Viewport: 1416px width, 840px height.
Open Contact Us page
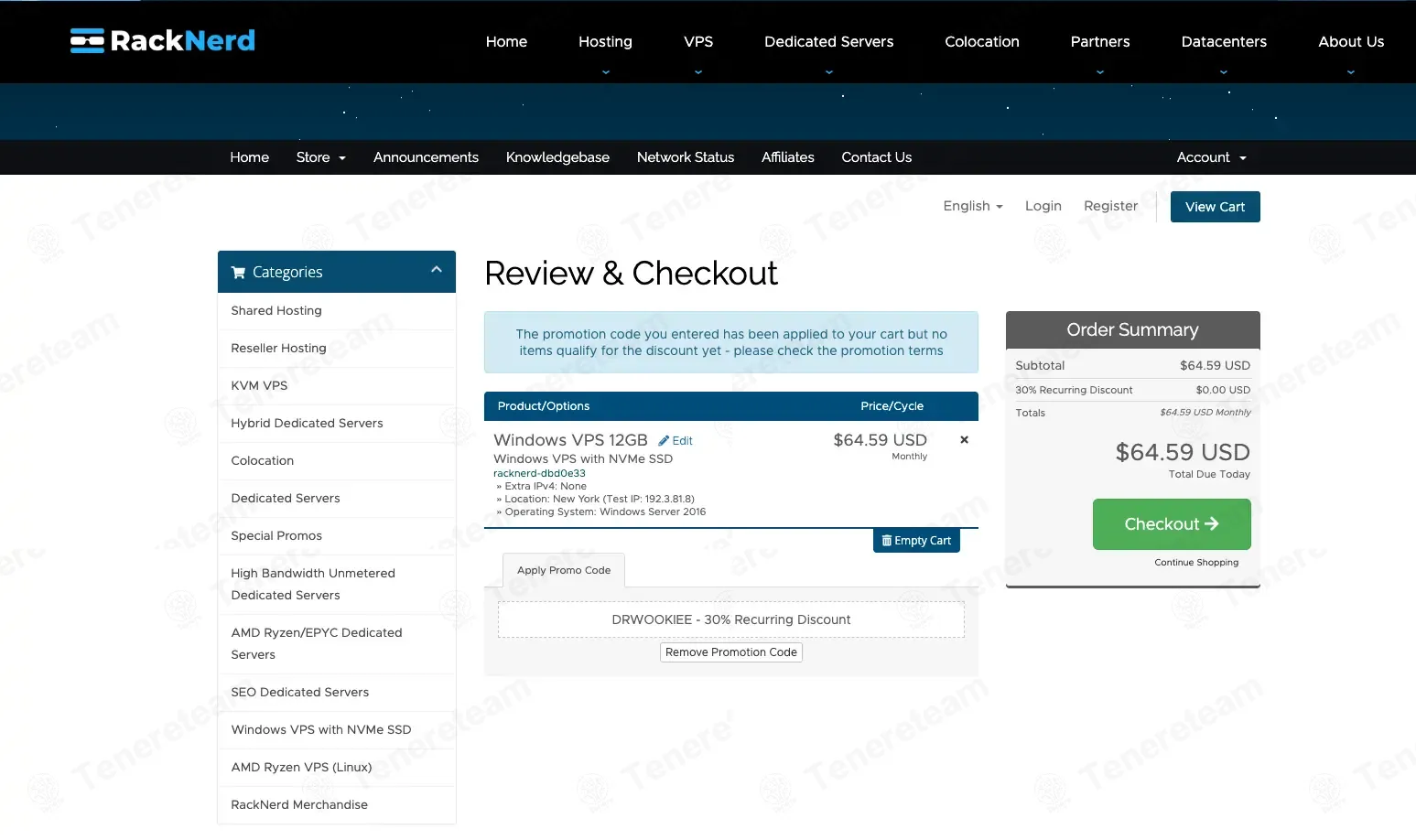click(876, 157)
